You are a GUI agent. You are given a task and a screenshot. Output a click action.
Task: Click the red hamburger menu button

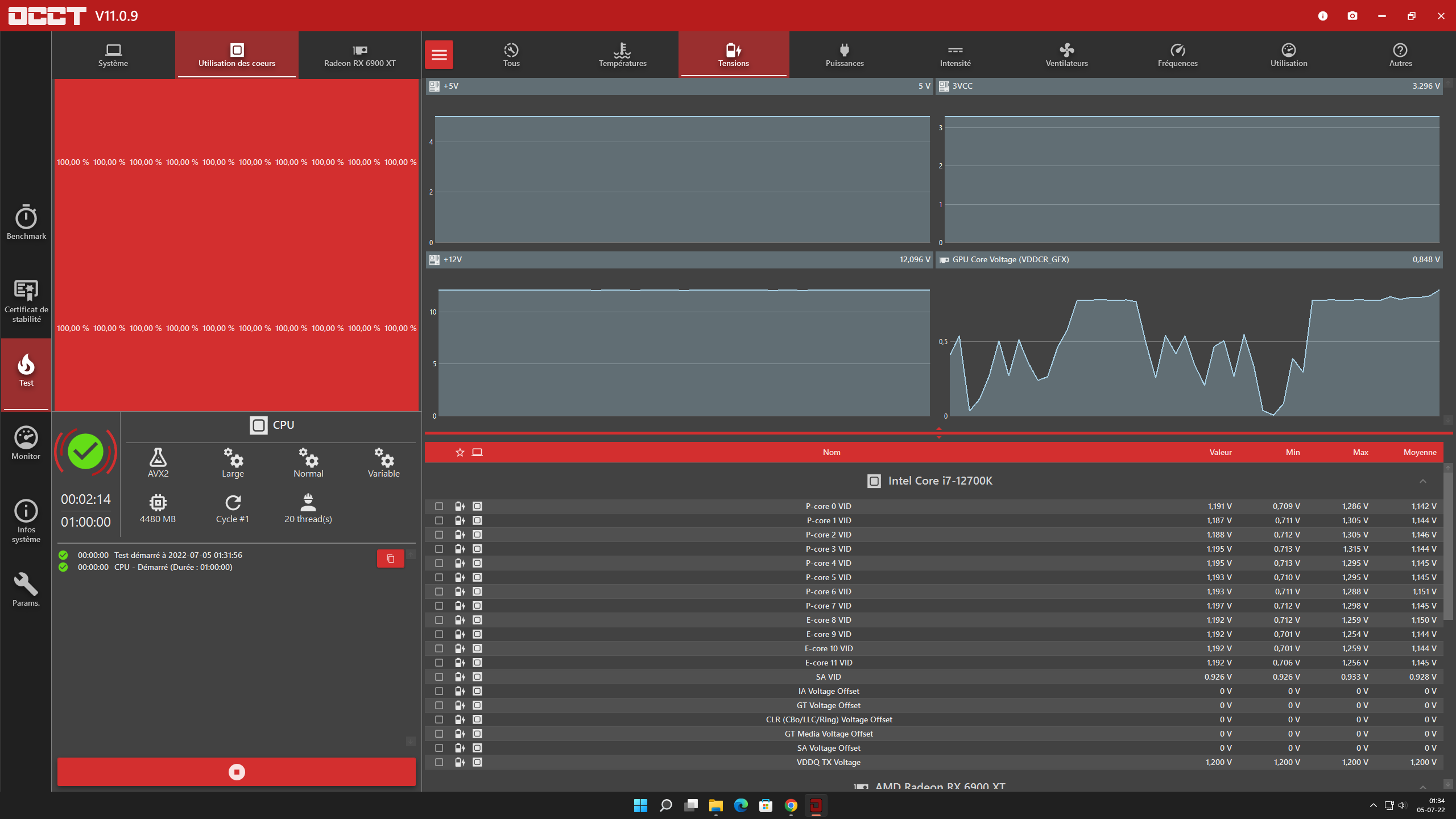(439, 55)
